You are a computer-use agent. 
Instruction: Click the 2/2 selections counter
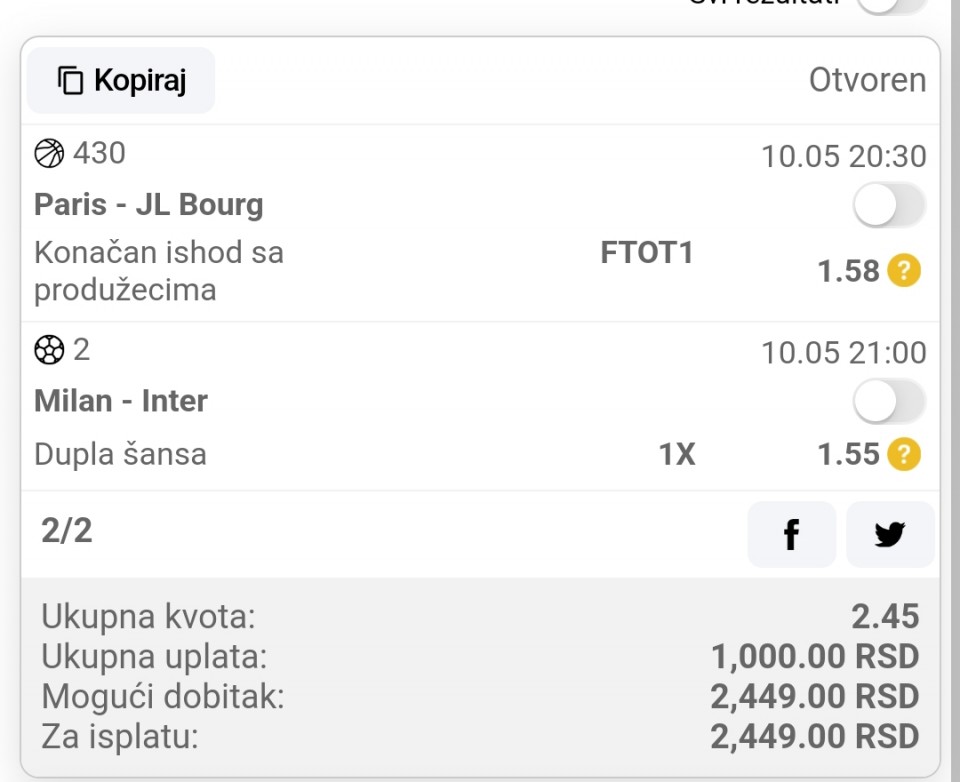[67, 531]
